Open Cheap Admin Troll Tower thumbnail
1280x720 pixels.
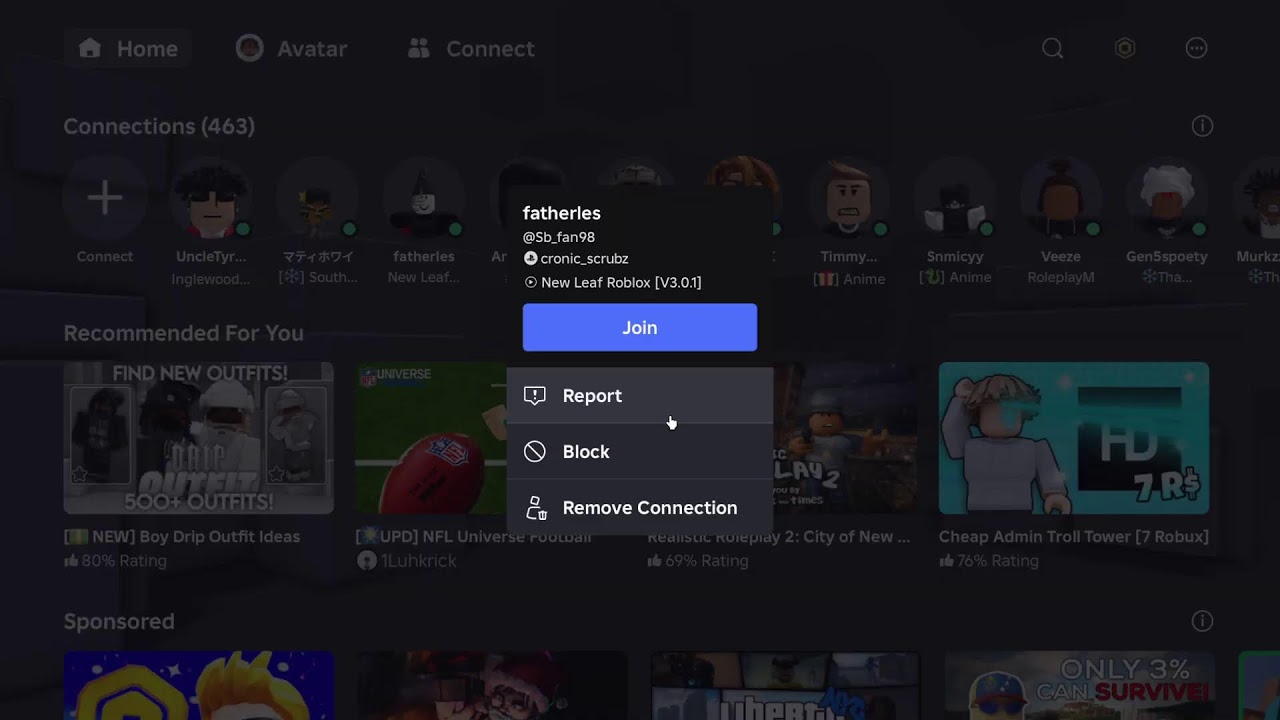(1074, 438)
